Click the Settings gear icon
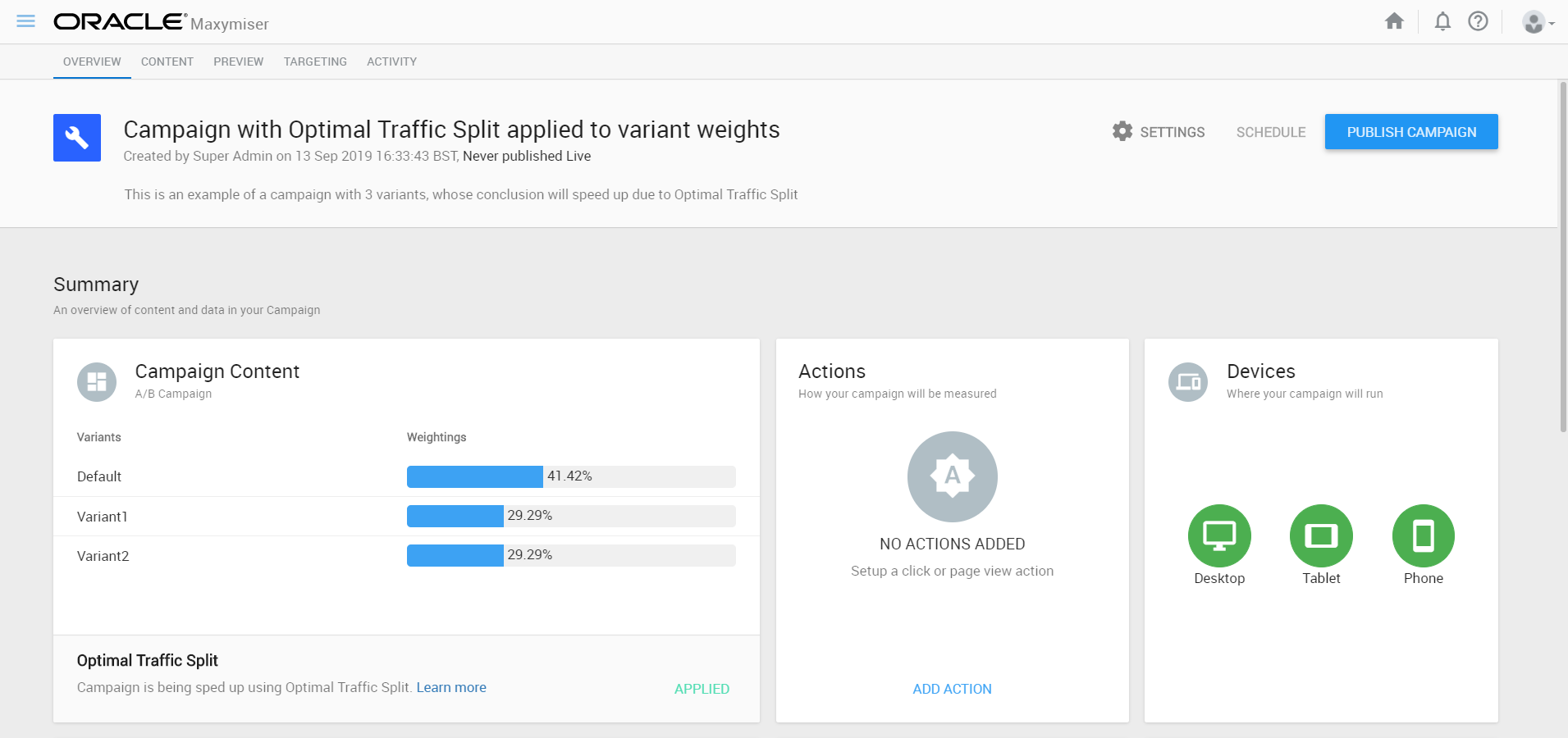The height and width of the screenshot is (738, 1568). click(1122, 131)
